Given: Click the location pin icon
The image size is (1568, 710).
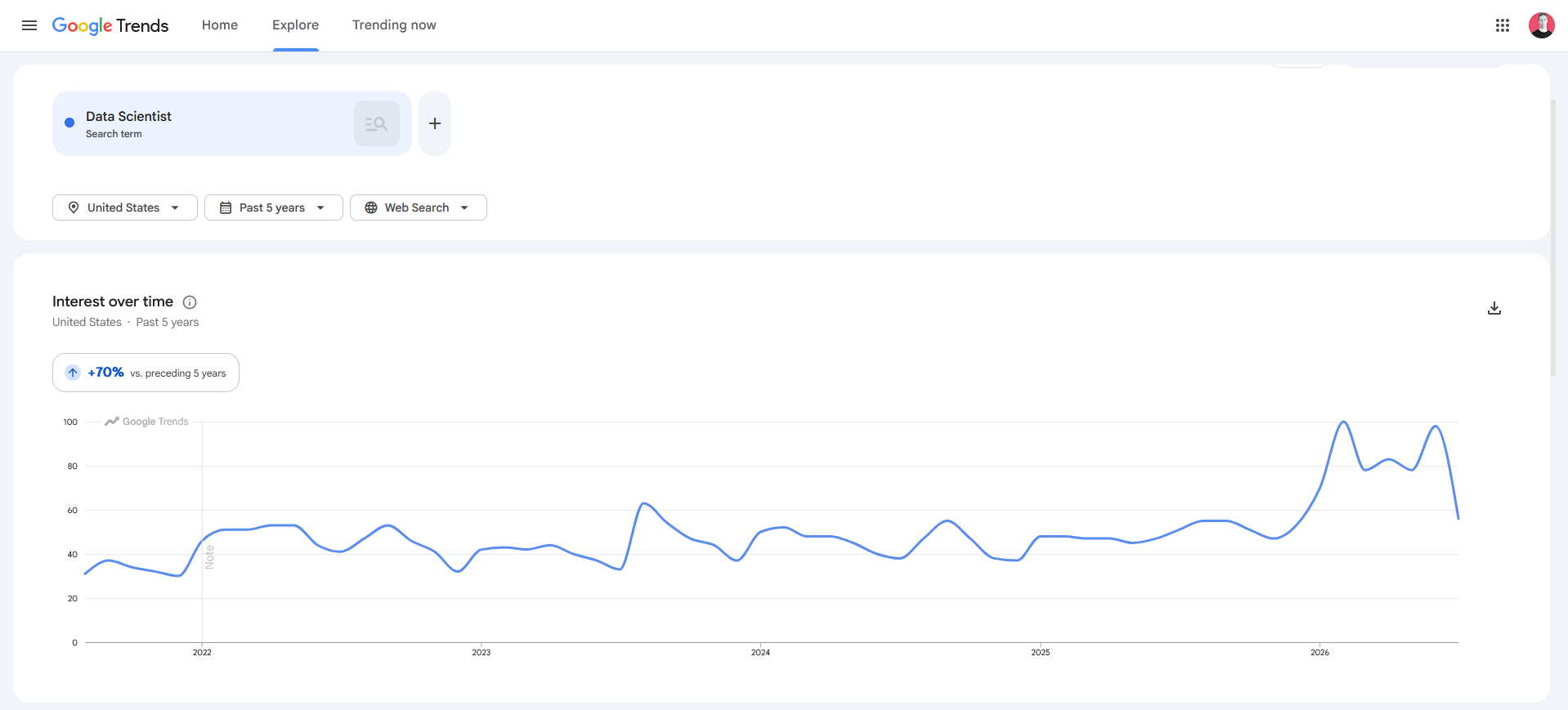Looking at the screenshot, I should pyautogui.click(x=74, y=208).
